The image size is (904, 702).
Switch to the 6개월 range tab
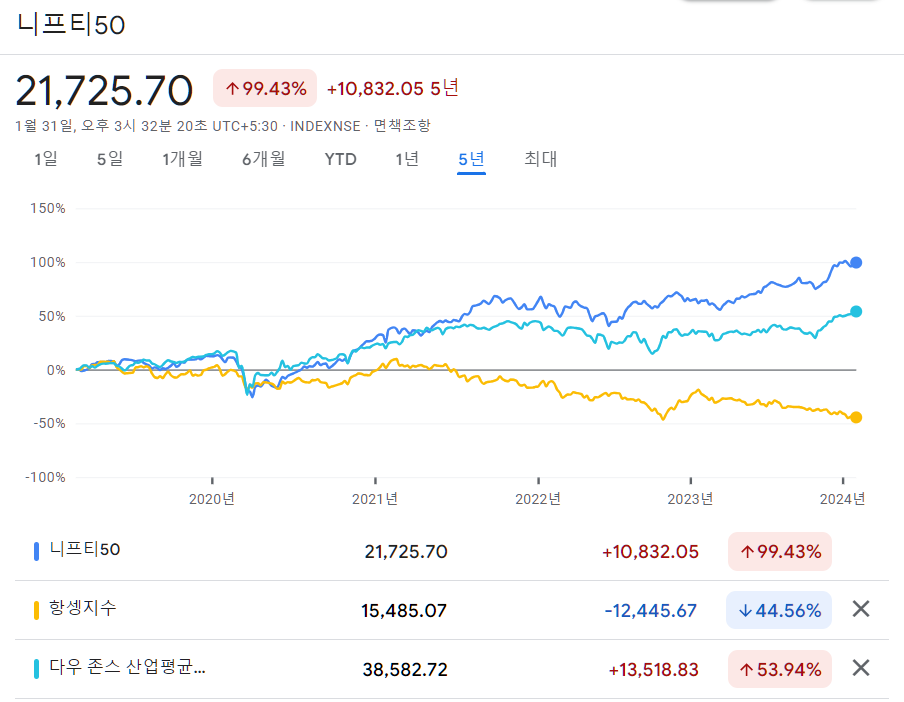pyautogui.click(x=263, y=159)
